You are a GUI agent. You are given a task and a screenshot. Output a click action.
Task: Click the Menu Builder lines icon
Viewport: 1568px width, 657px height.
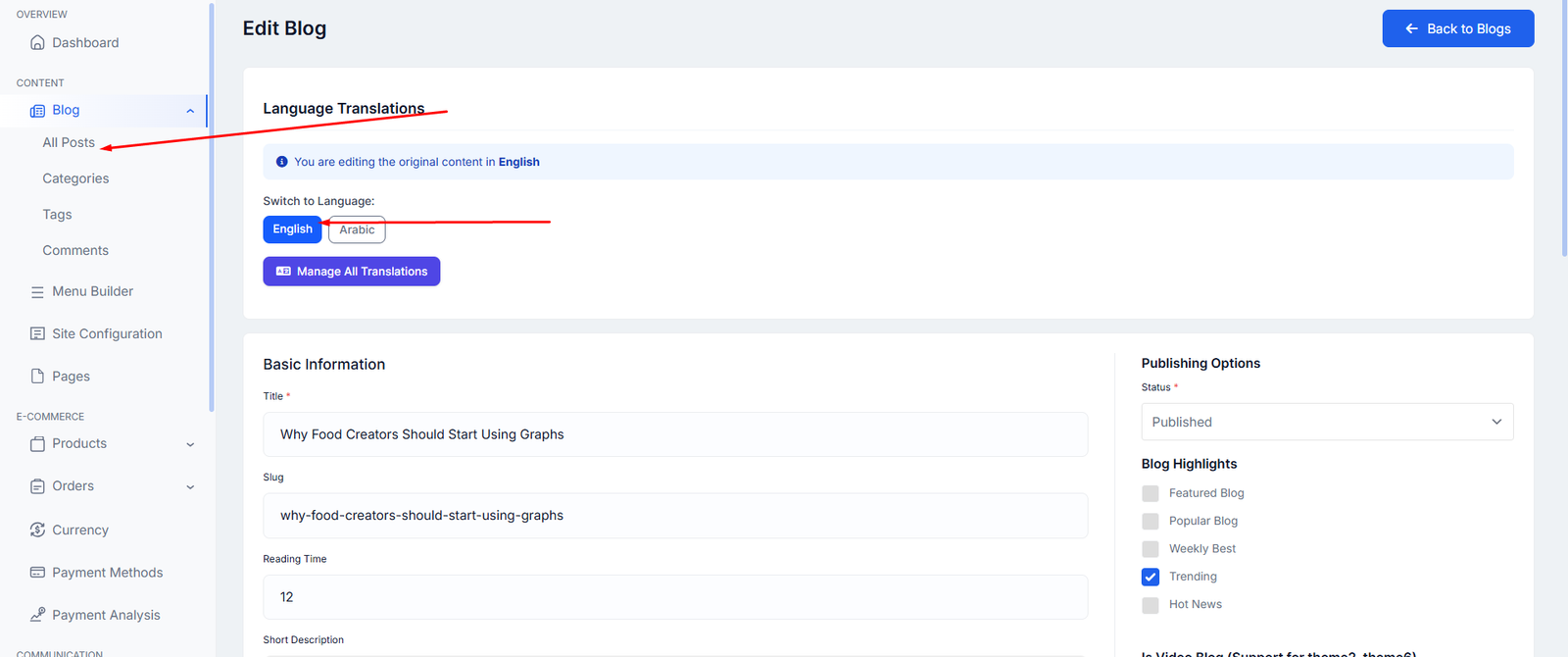click(x=37, y=292)
